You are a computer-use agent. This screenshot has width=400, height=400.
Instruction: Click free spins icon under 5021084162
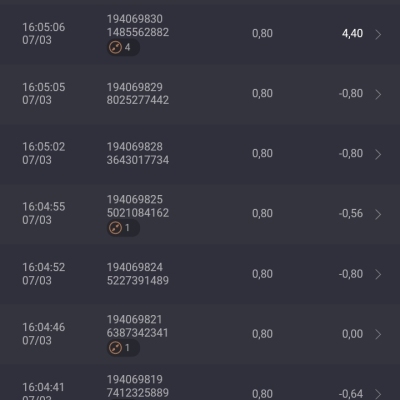pyautogui.click(x=115, y=228)
